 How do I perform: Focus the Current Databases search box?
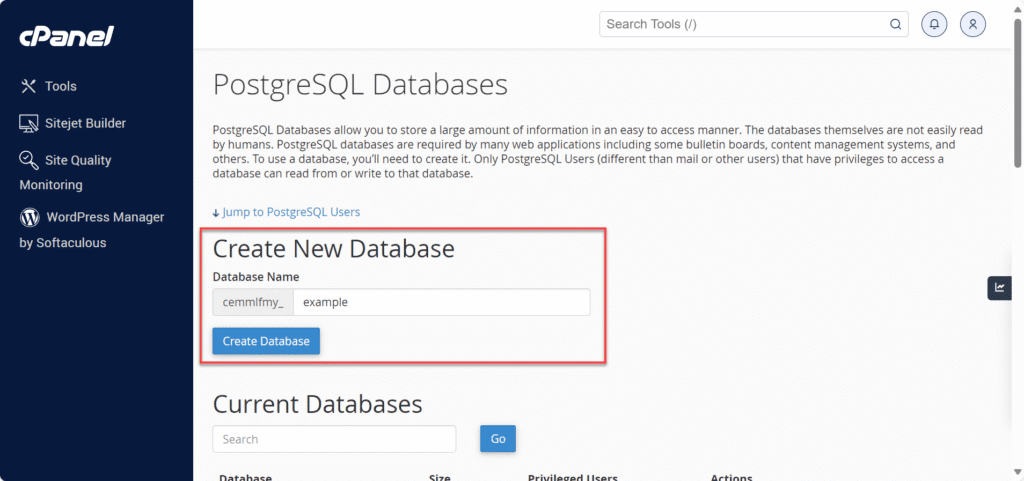(334, 439)
